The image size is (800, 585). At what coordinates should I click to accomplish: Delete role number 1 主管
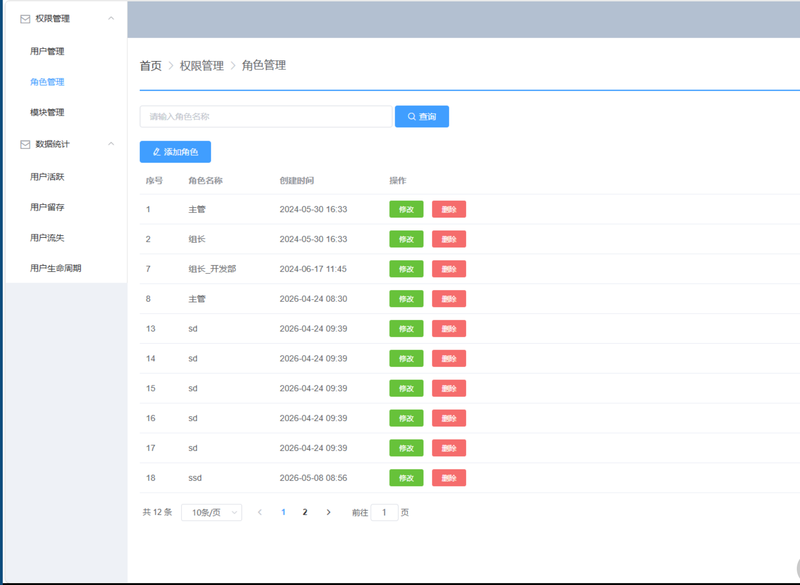(449, 209)
